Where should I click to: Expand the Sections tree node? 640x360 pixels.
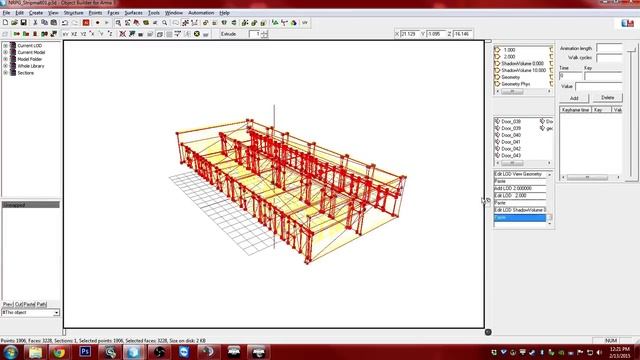click(x=5, y=73)
